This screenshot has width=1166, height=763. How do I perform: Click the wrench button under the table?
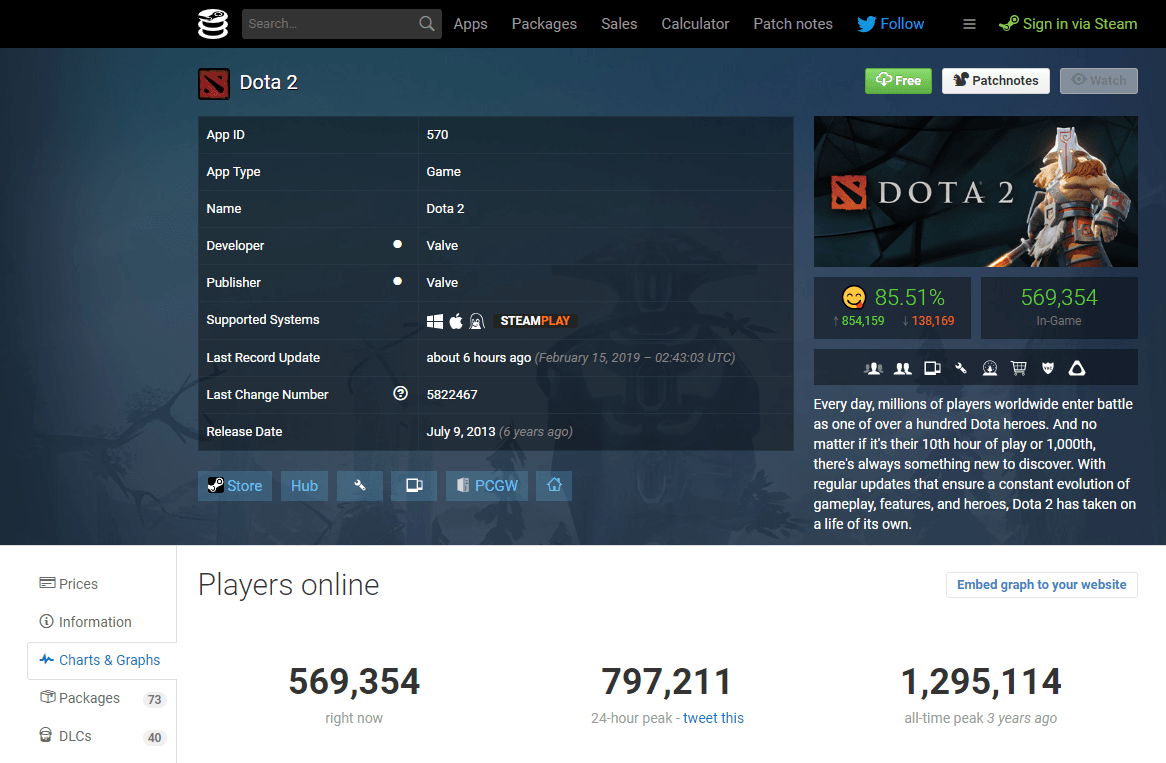pos(360,486)
